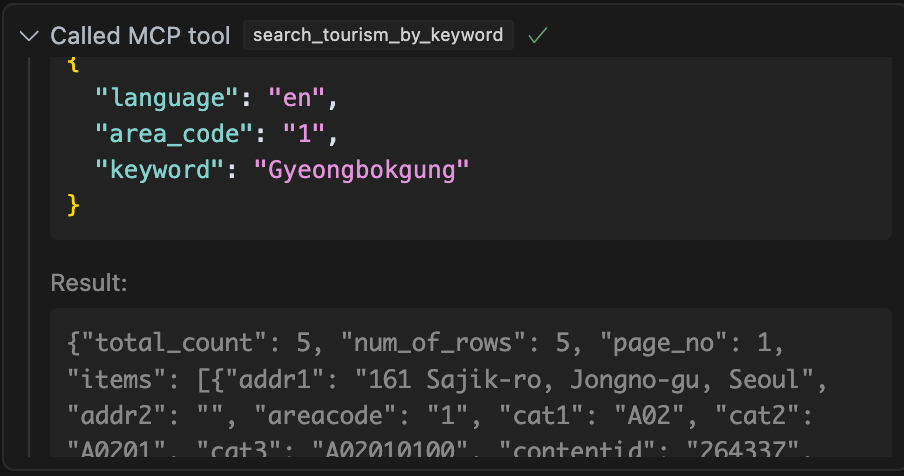Click the yellow closing curly brace

[72, 205]
